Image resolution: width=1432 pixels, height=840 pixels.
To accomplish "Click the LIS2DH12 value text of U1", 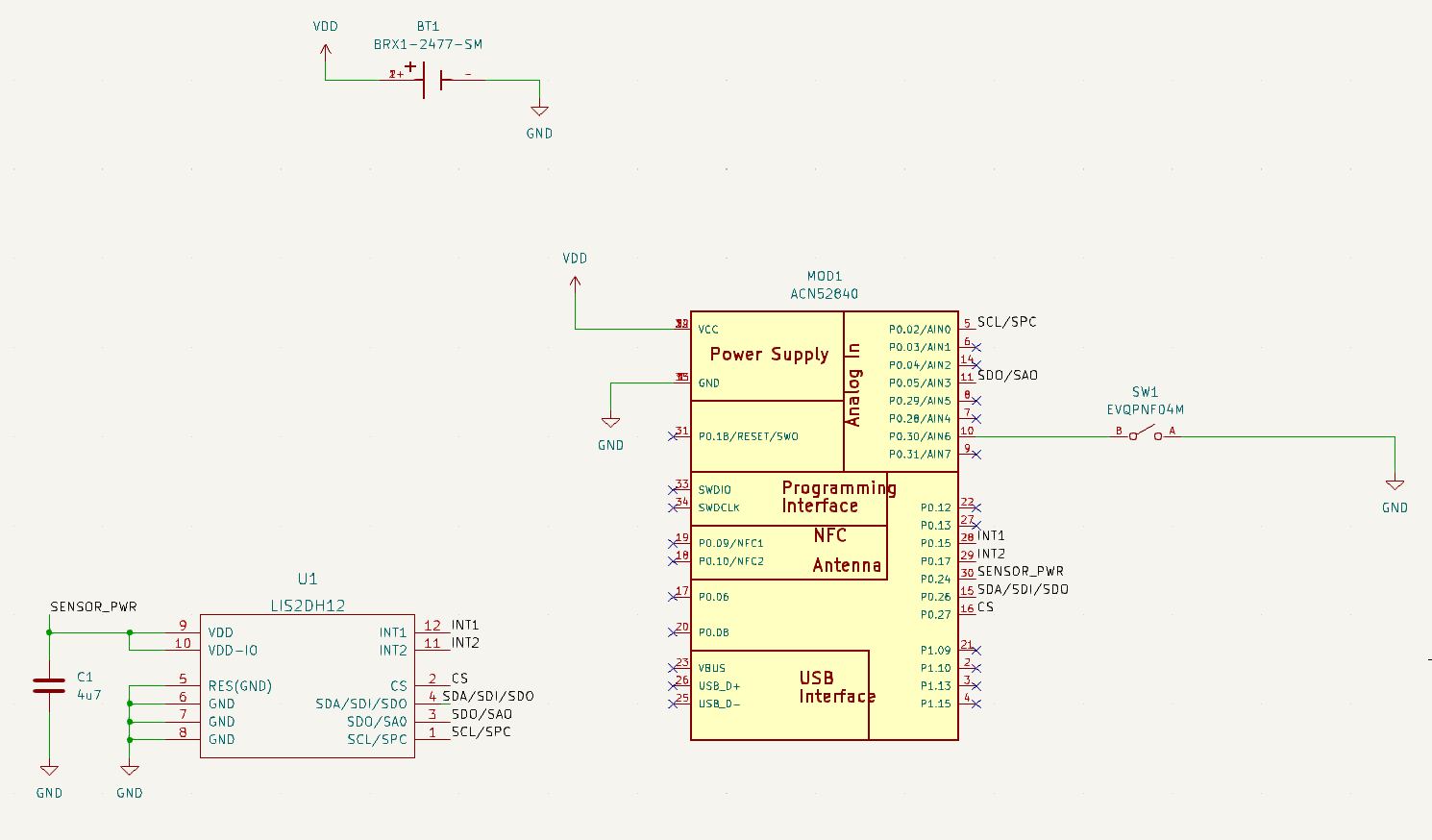I will (x=308, y=605).
